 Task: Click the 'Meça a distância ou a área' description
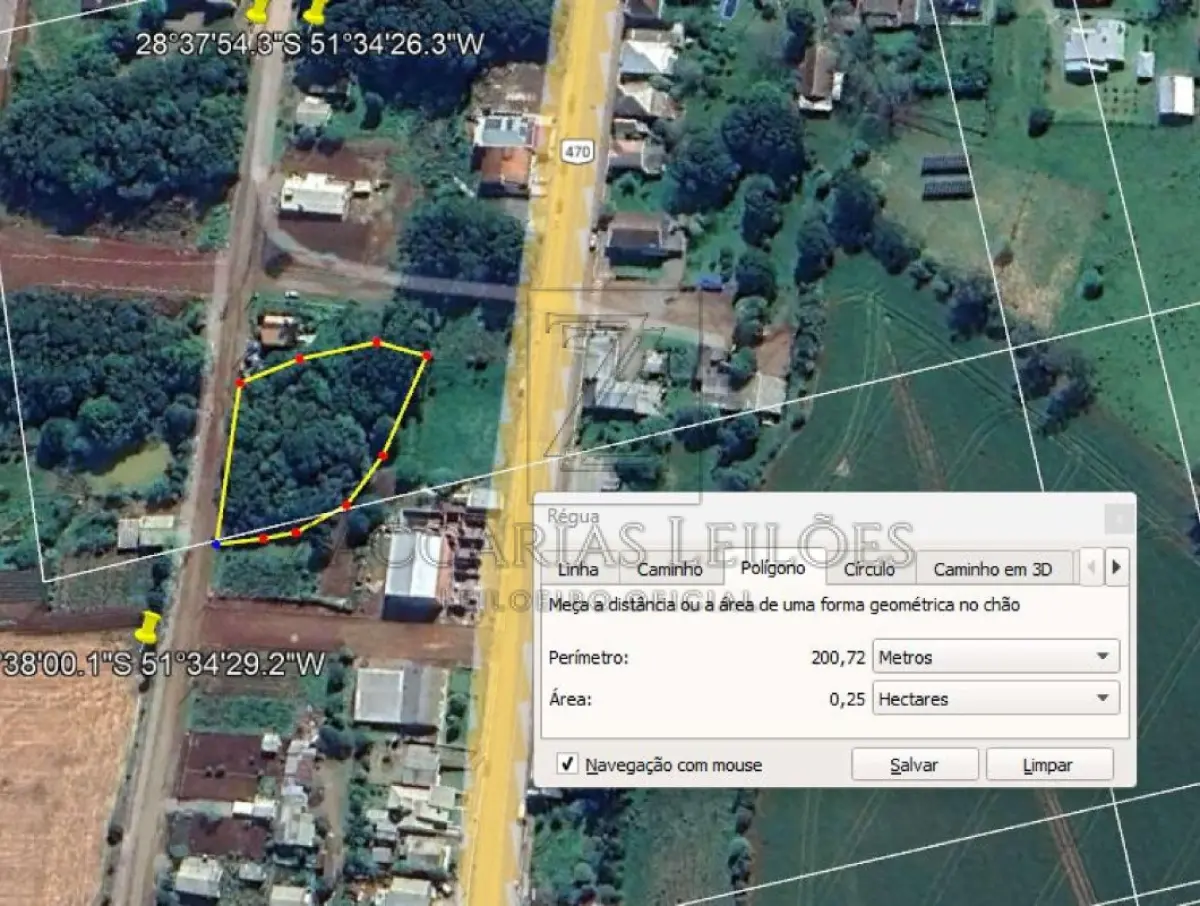point(785,605)
